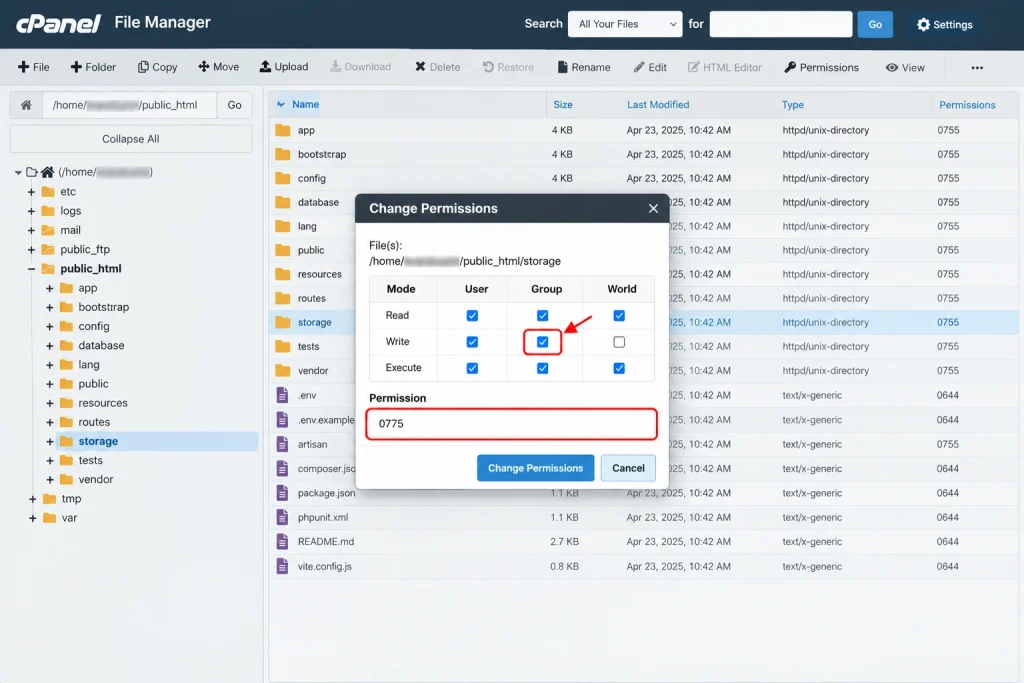Select the app folder icon in the file list
The width and height of the screenshot is (1024, 683).
pos(283,130)
